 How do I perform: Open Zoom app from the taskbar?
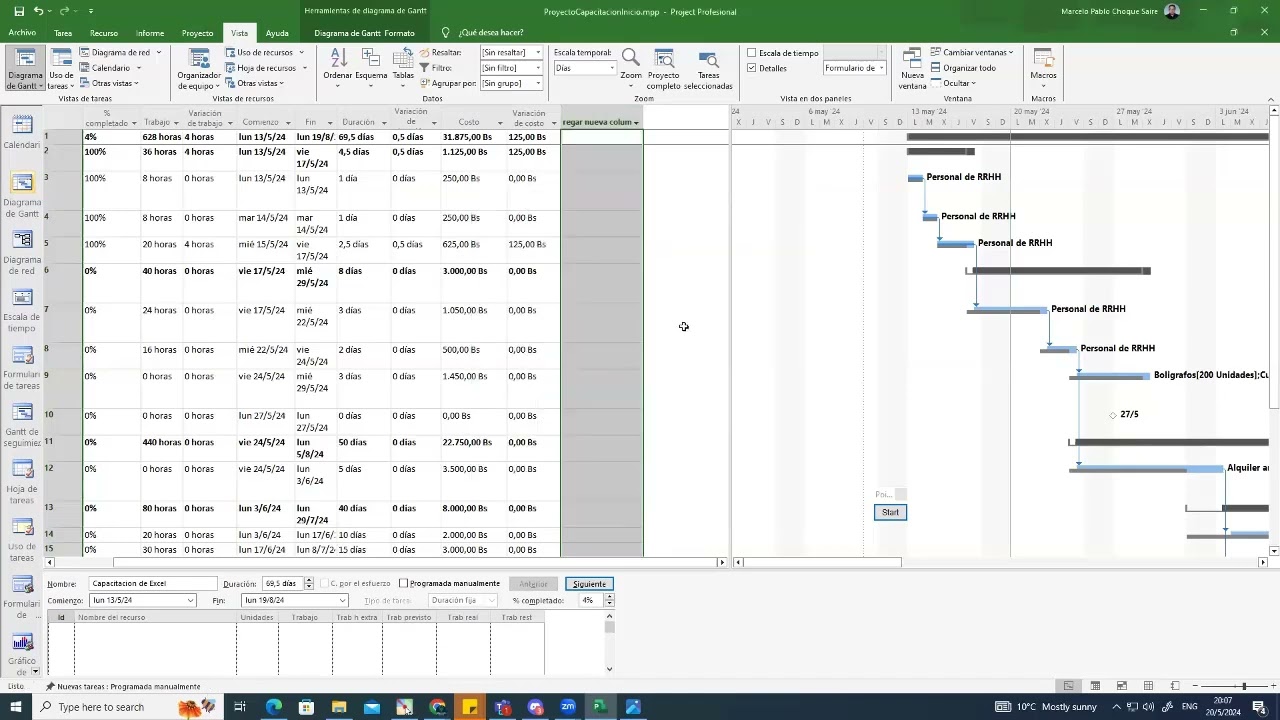point(568,707)
